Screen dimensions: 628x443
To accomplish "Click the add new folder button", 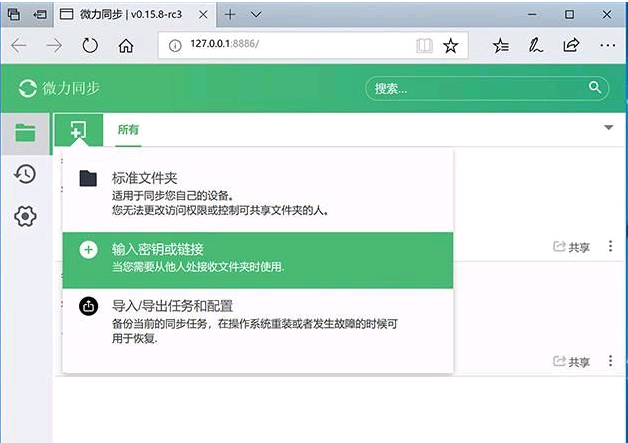I will click(x=78, y=130).
